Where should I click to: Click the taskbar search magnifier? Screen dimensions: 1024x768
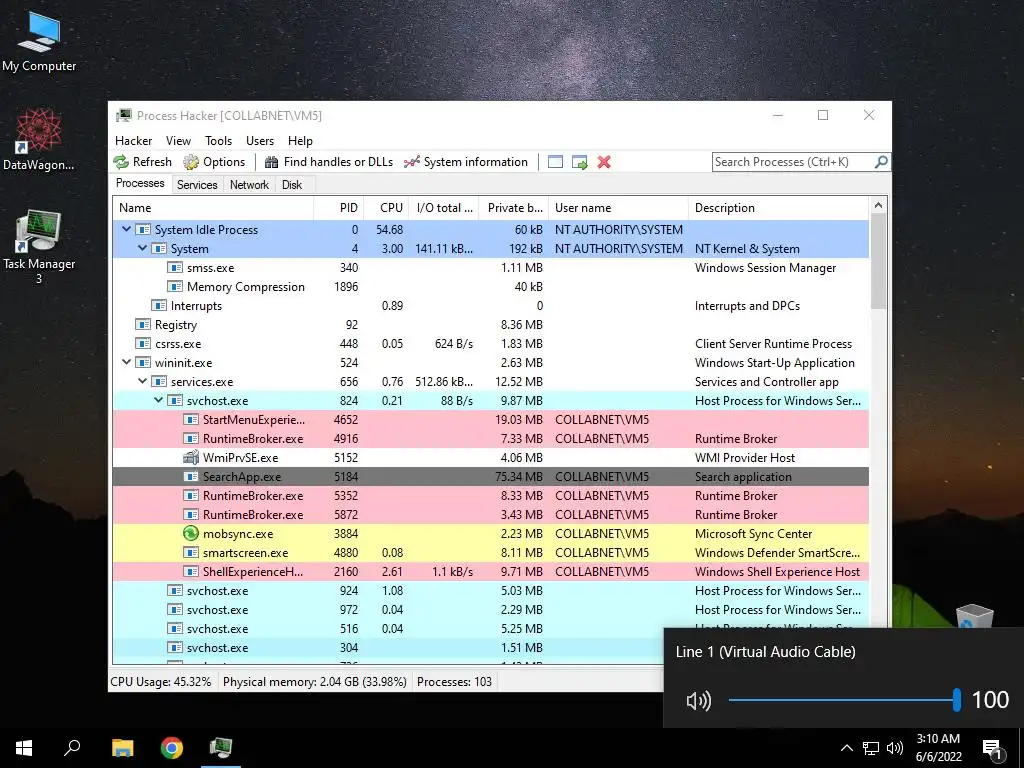[x=72, y=748]
